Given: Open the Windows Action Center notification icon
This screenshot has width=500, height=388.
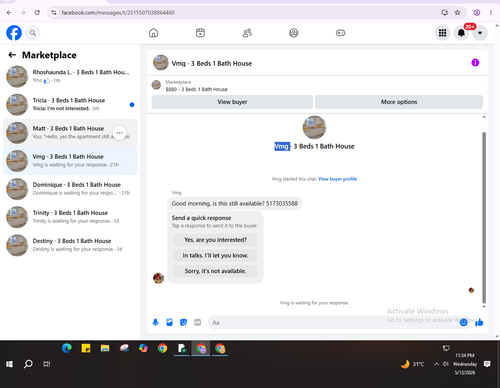Looking at the screenshot, I should (x=487, y=364).
